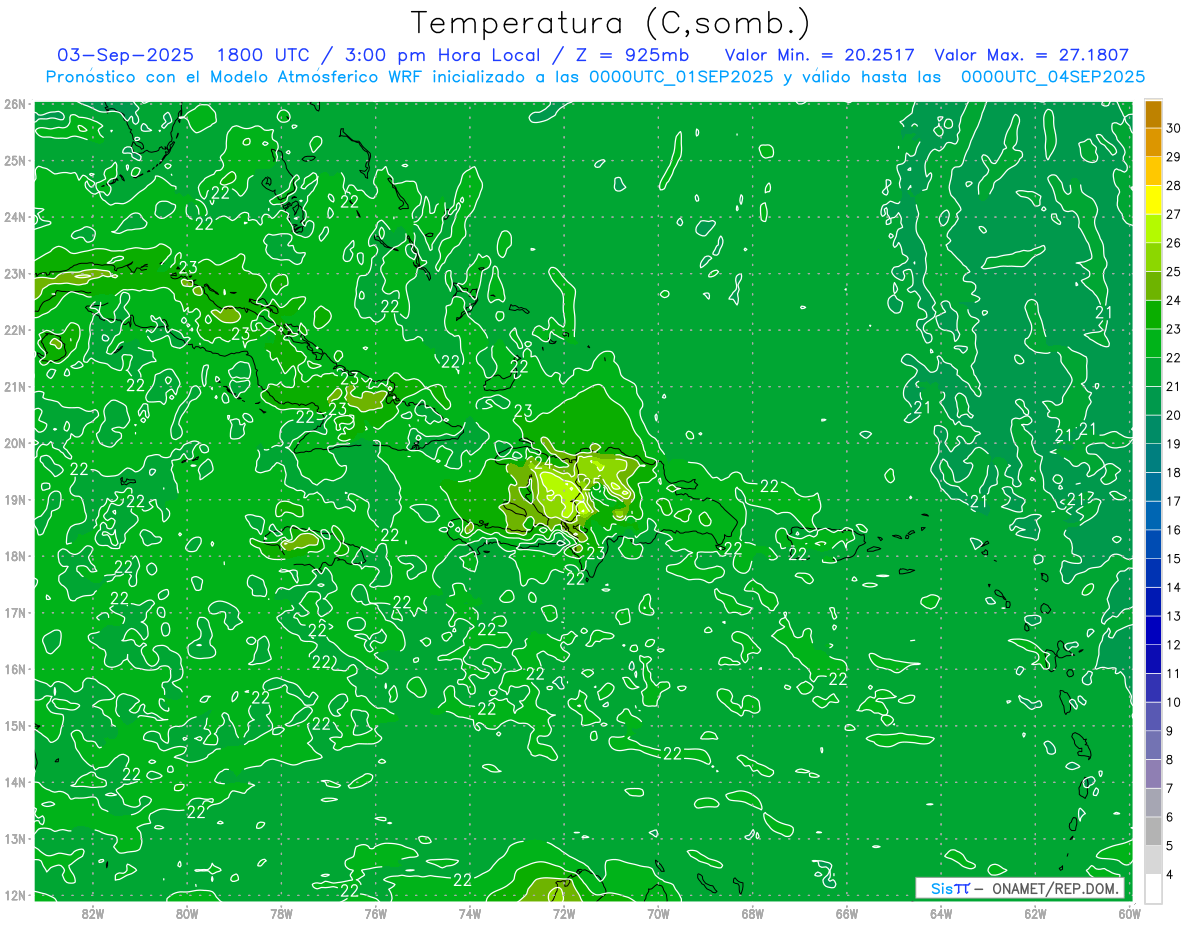
Task: Click the "Temperatura (C,somb.)" chart title
Action: click(x=611, y=23)
